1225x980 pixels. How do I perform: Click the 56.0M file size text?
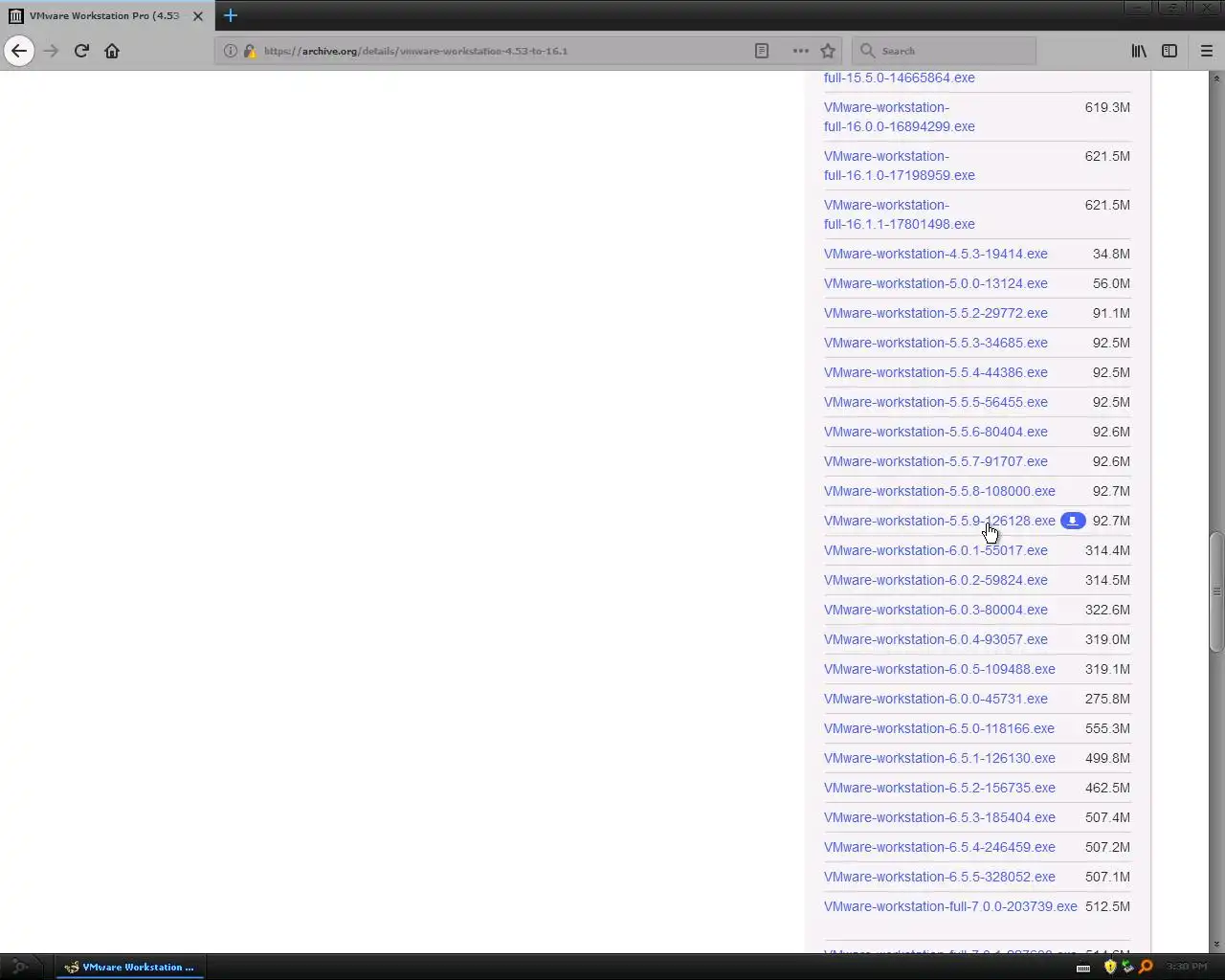click(1111, 283)
